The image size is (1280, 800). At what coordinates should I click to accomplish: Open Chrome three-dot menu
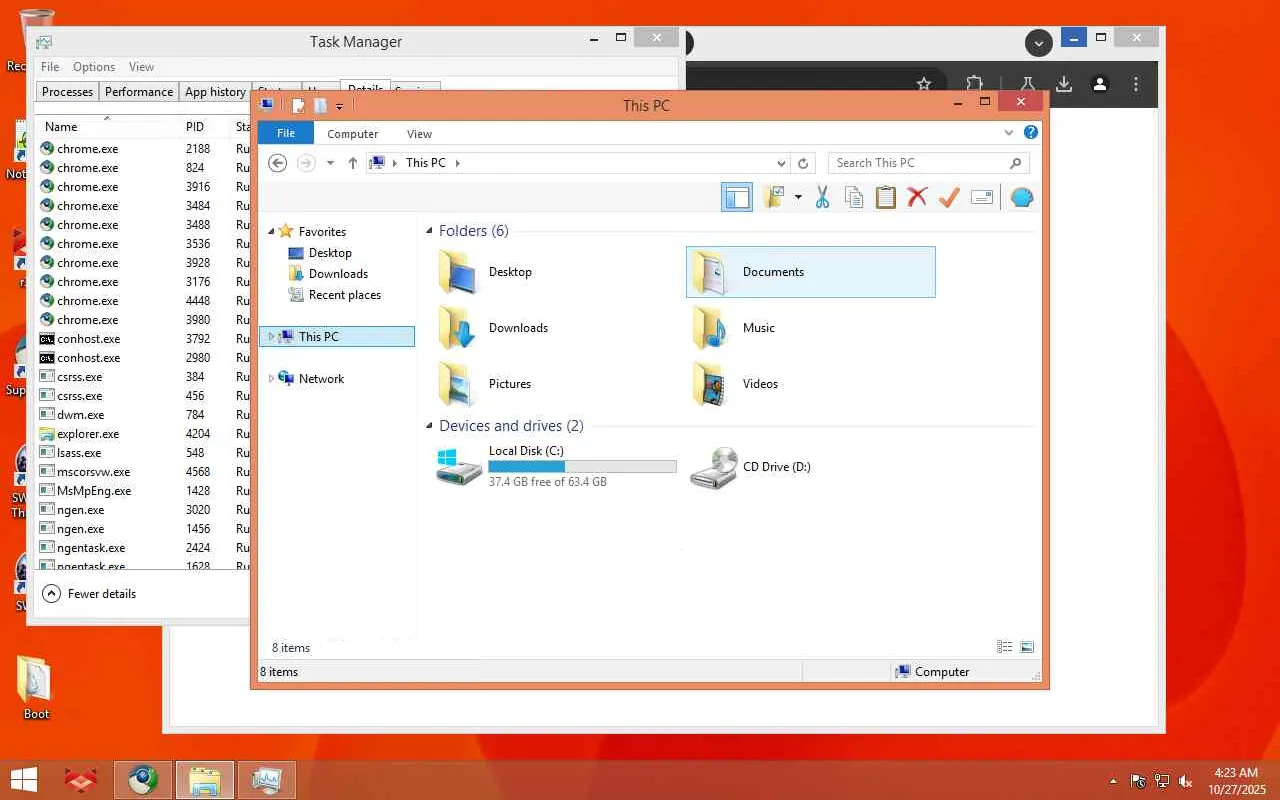1136,84
